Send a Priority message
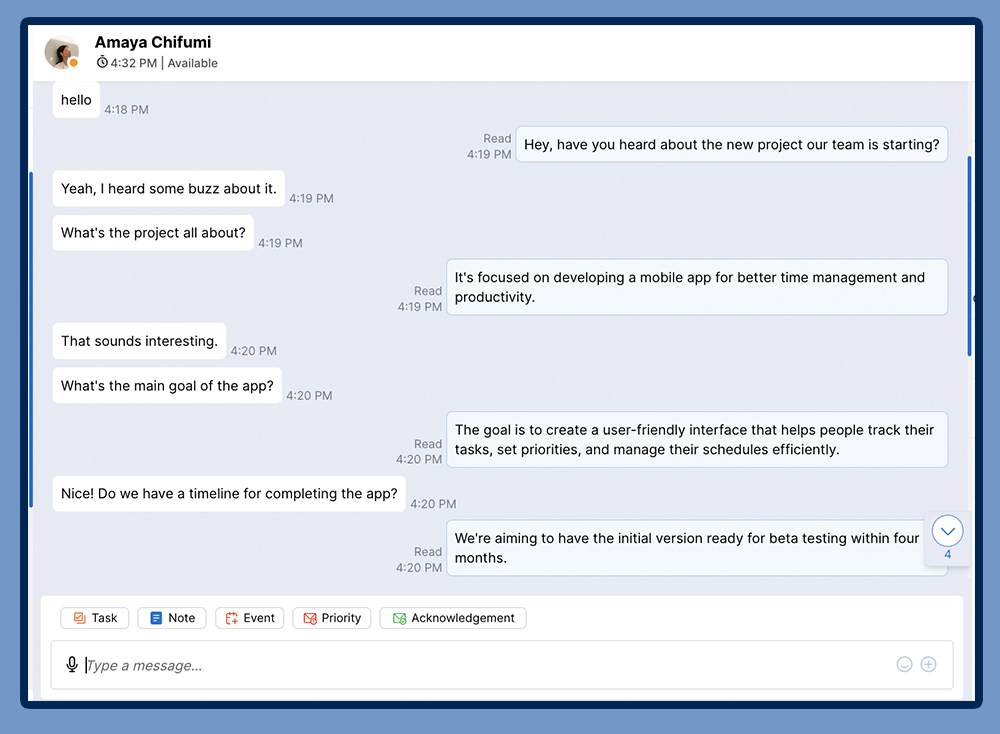Viewport: 1000px width, 734px height. point(332,618)
